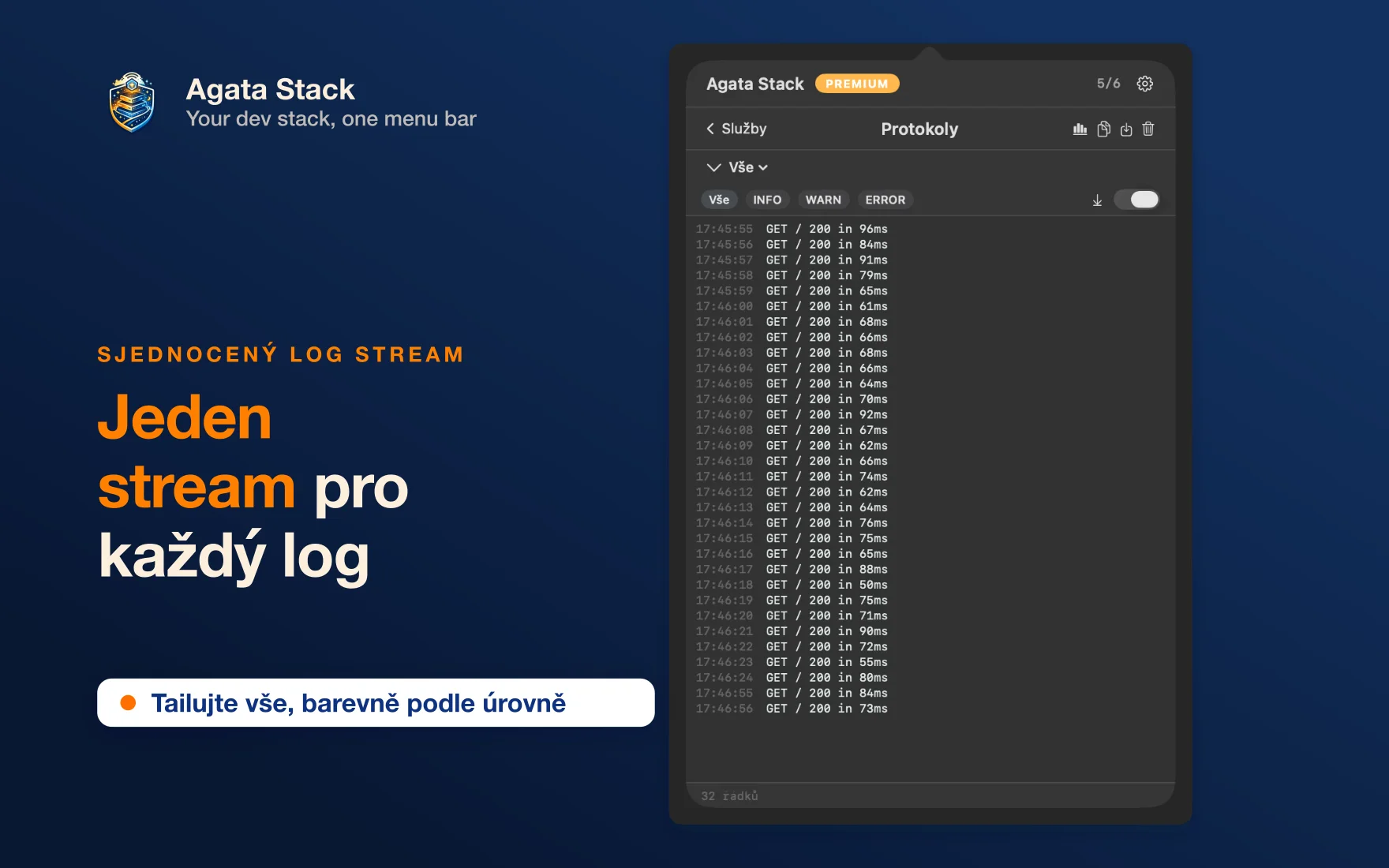
Task: Select log line 17:46:00 GET / 200 in 61ms
Action: coord(792,306)
